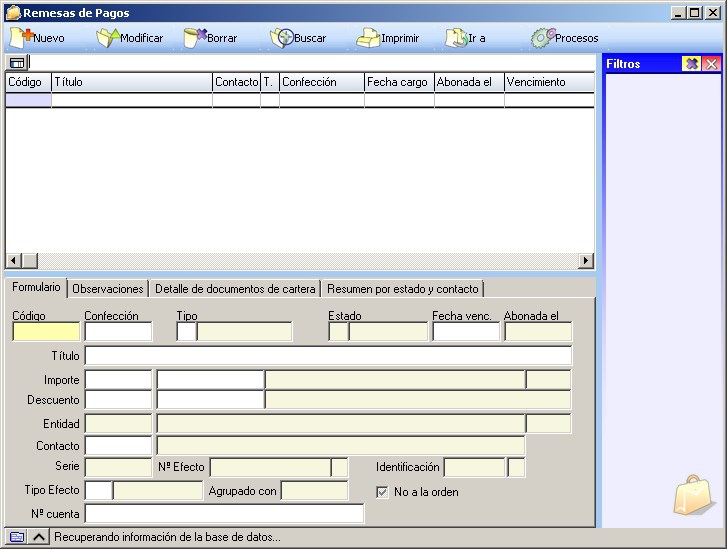
Task: Click the Fecha venc. field
Action: coord(466,332)
